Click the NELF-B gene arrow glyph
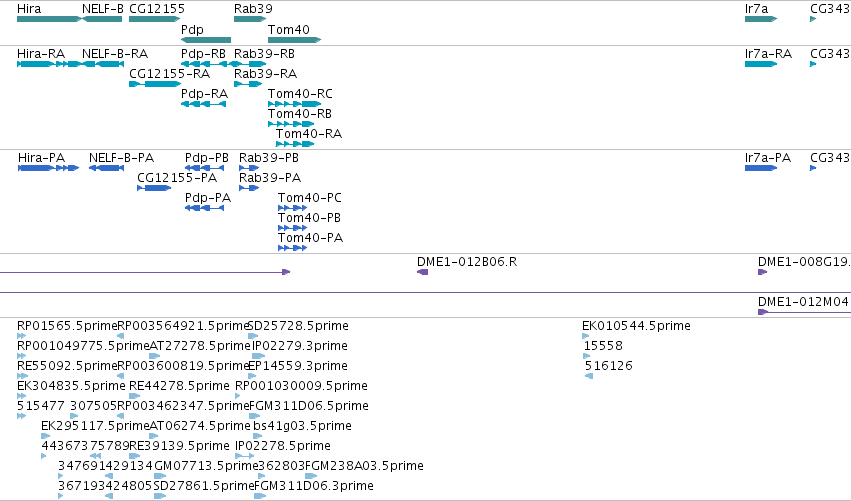The image size is (851, 501). pyautogui.click(x=101, y=19)
